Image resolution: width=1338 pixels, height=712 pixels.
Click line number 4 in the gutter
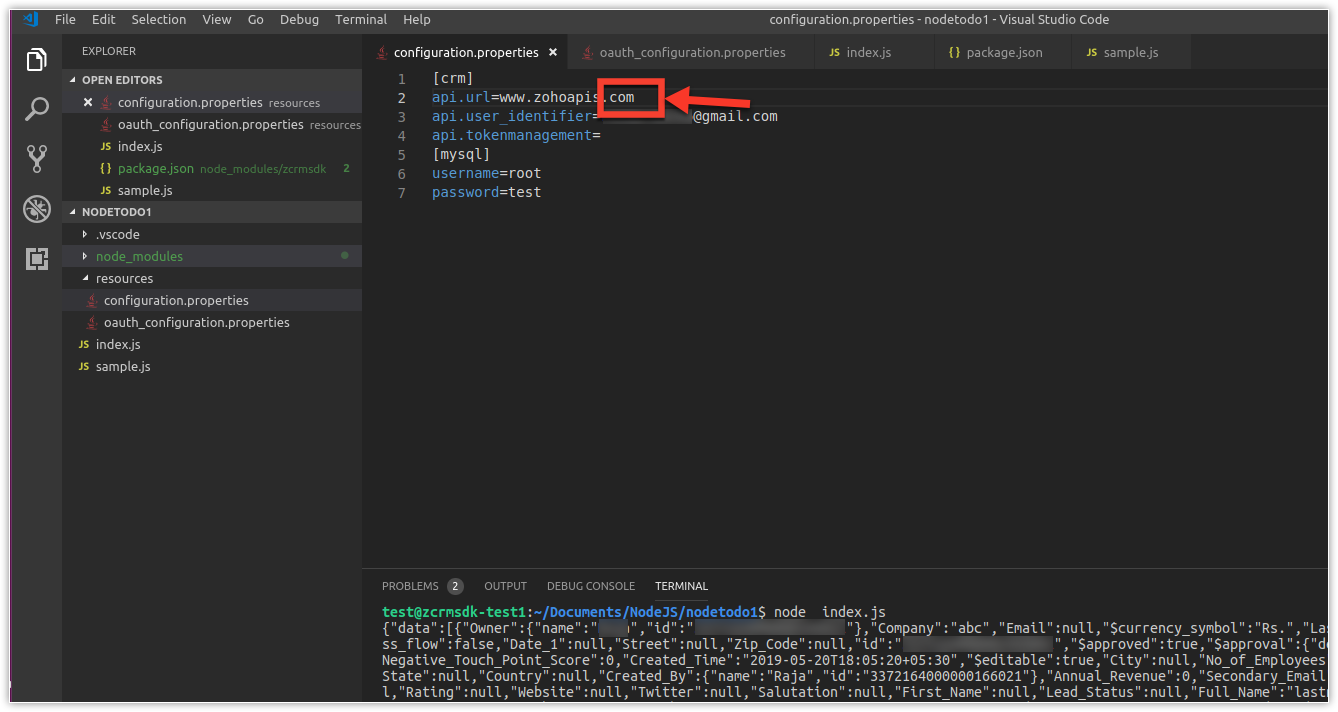(x=401, y=135)
